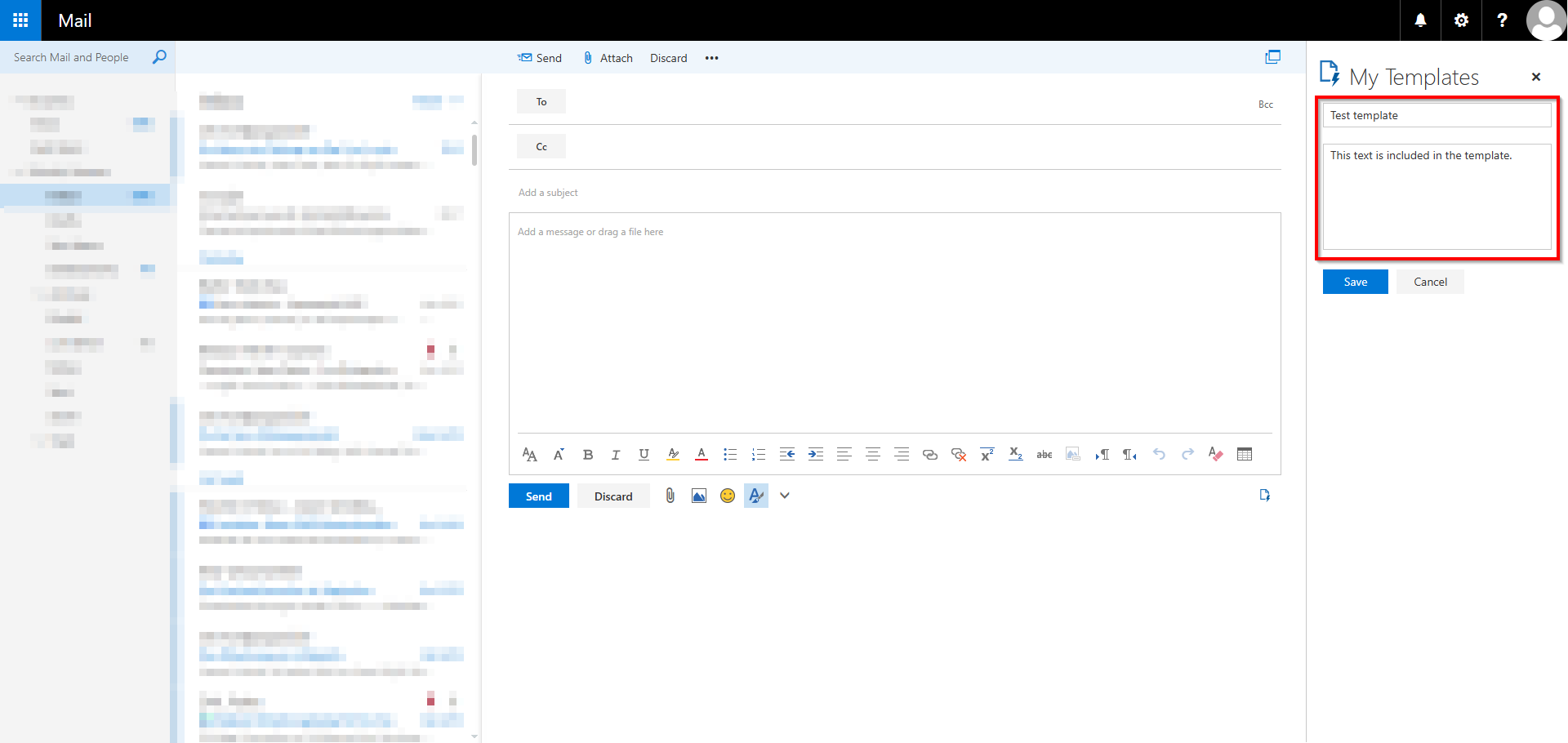Insert a table into the message

click(1245, 454)
